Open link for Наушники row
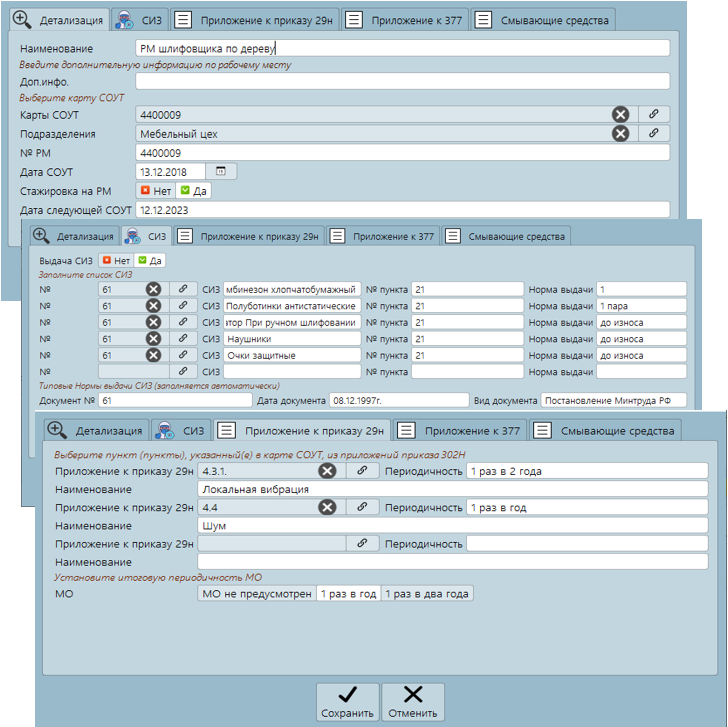 coord(183,338)
